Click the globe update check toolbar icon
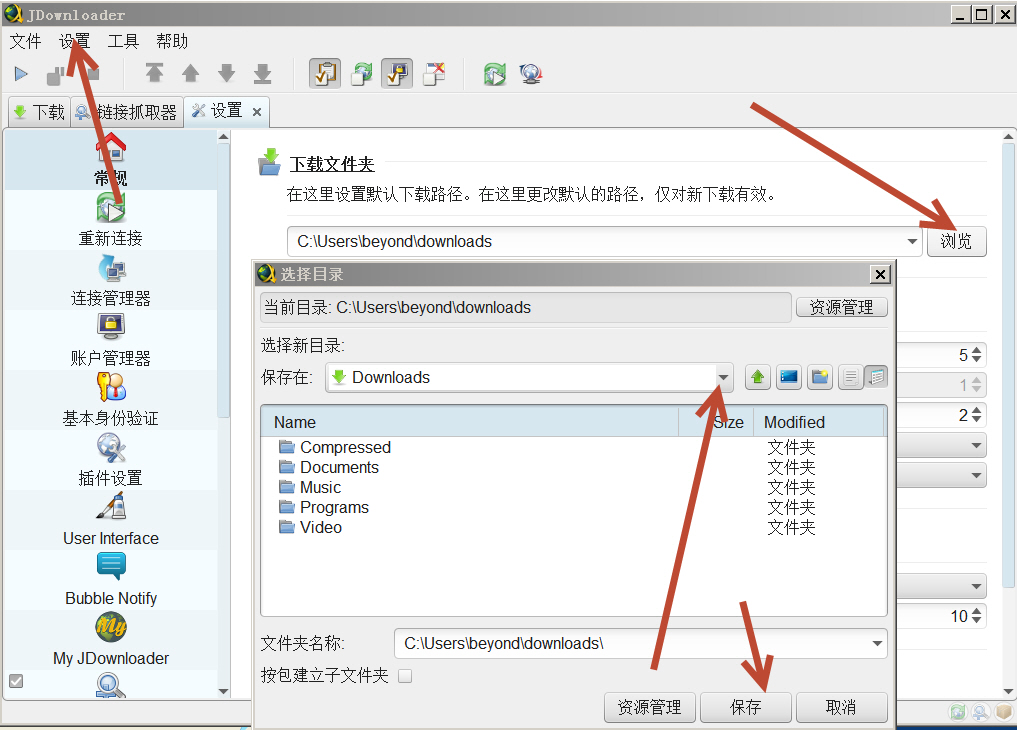The width and height of the screenshot is (1017, 730). 531,74
